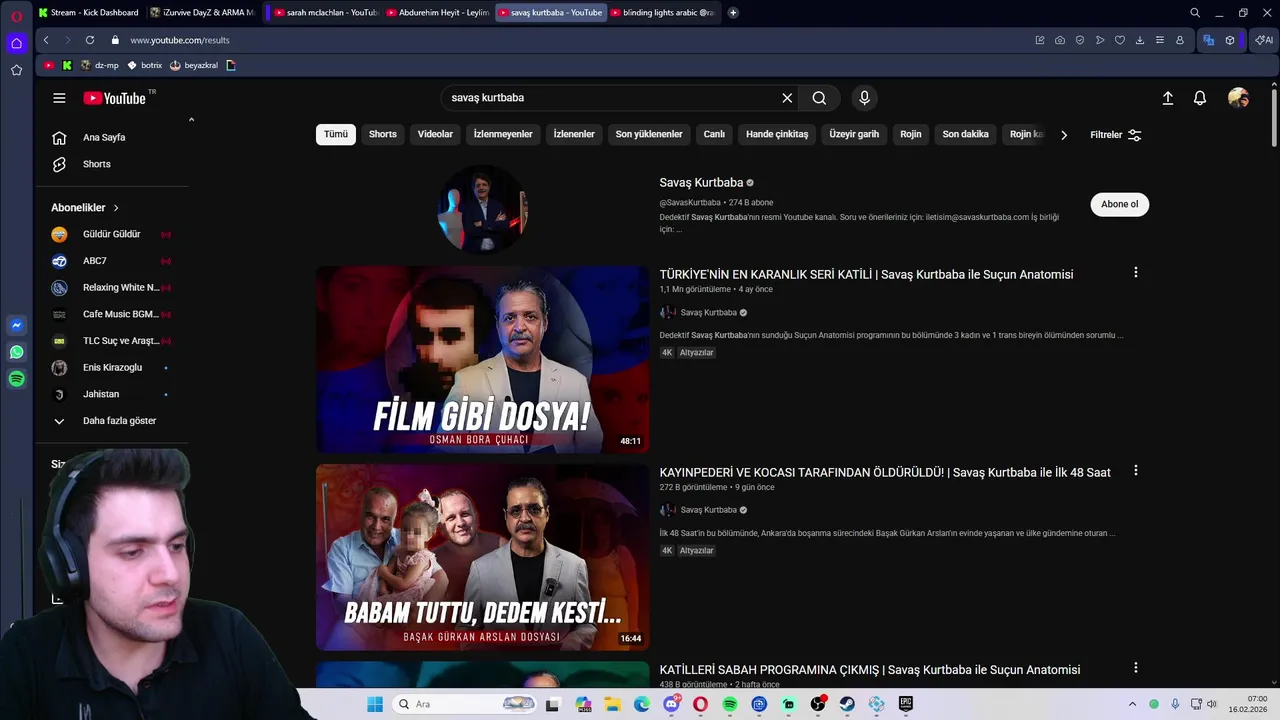Play the BABAM TUTTU, DEDEM KESTİ thumbnail
Viewport: 1280px width, 720px height.
pos(483,557)
